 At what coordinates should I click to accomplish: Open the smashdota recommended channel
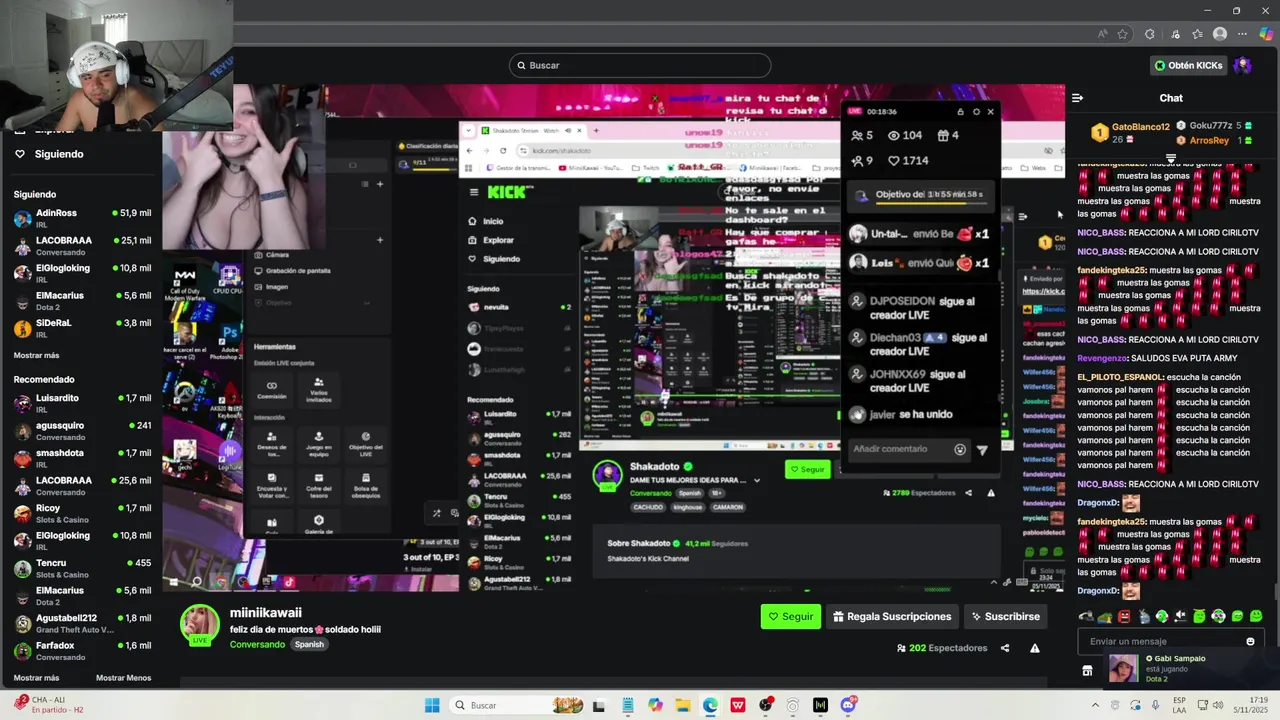[x=82, y=459]
